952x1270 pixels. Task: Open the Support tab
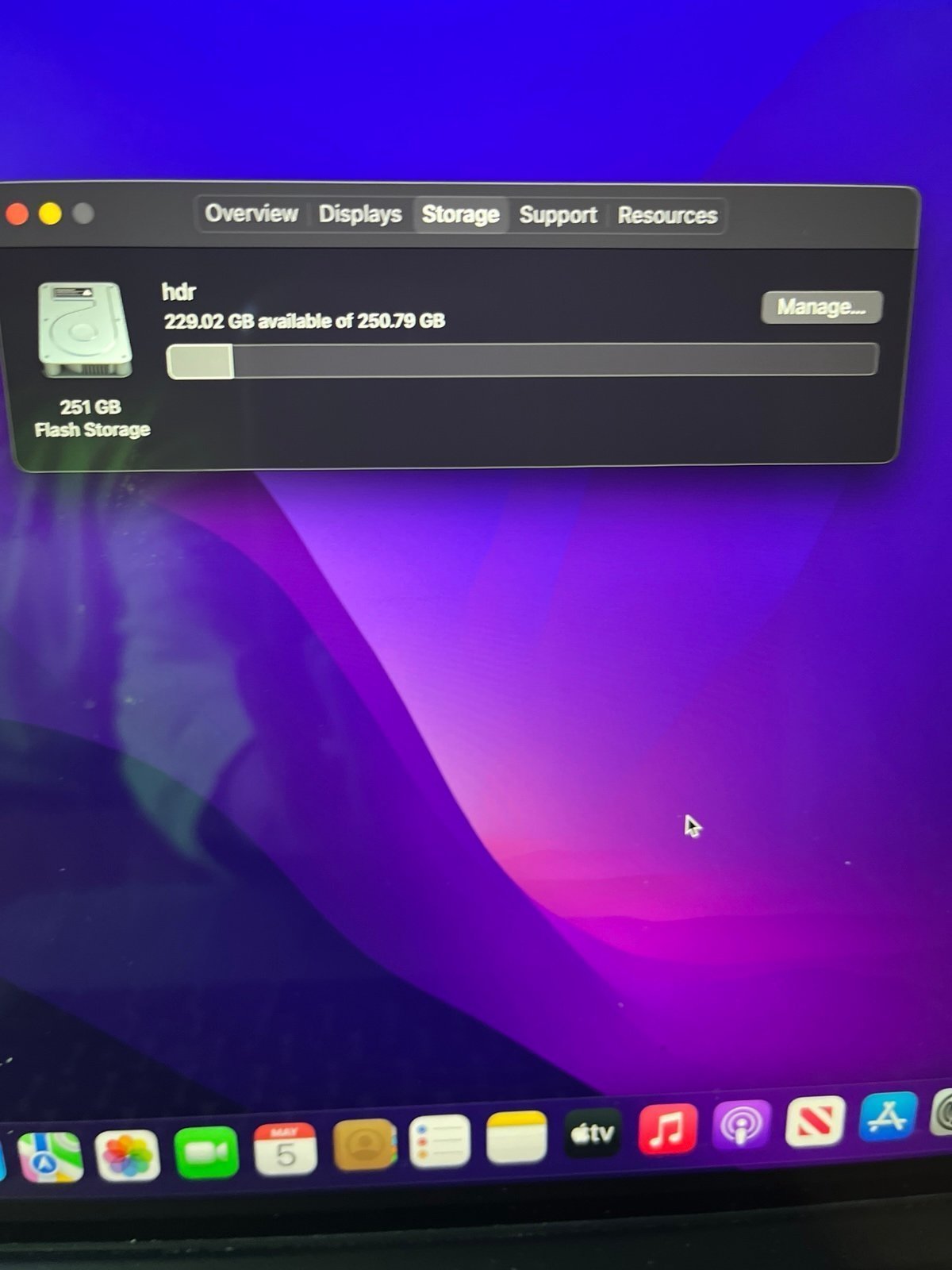tap(558, 215)
